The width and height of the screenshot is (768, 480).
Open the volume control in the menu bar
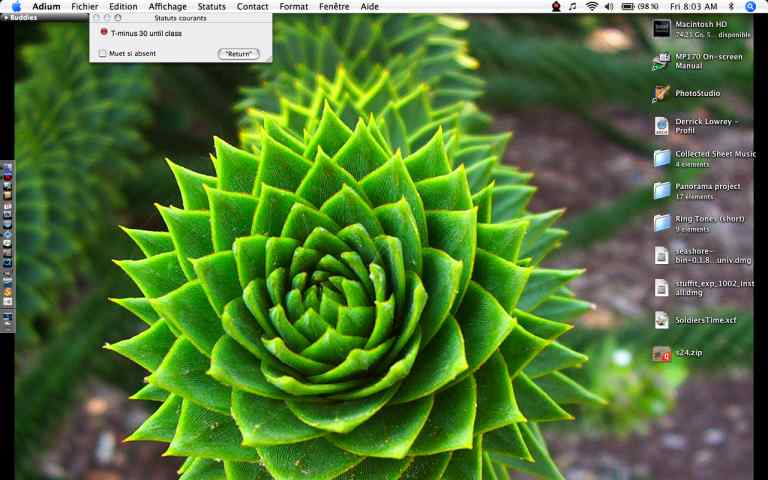point(609,6)
